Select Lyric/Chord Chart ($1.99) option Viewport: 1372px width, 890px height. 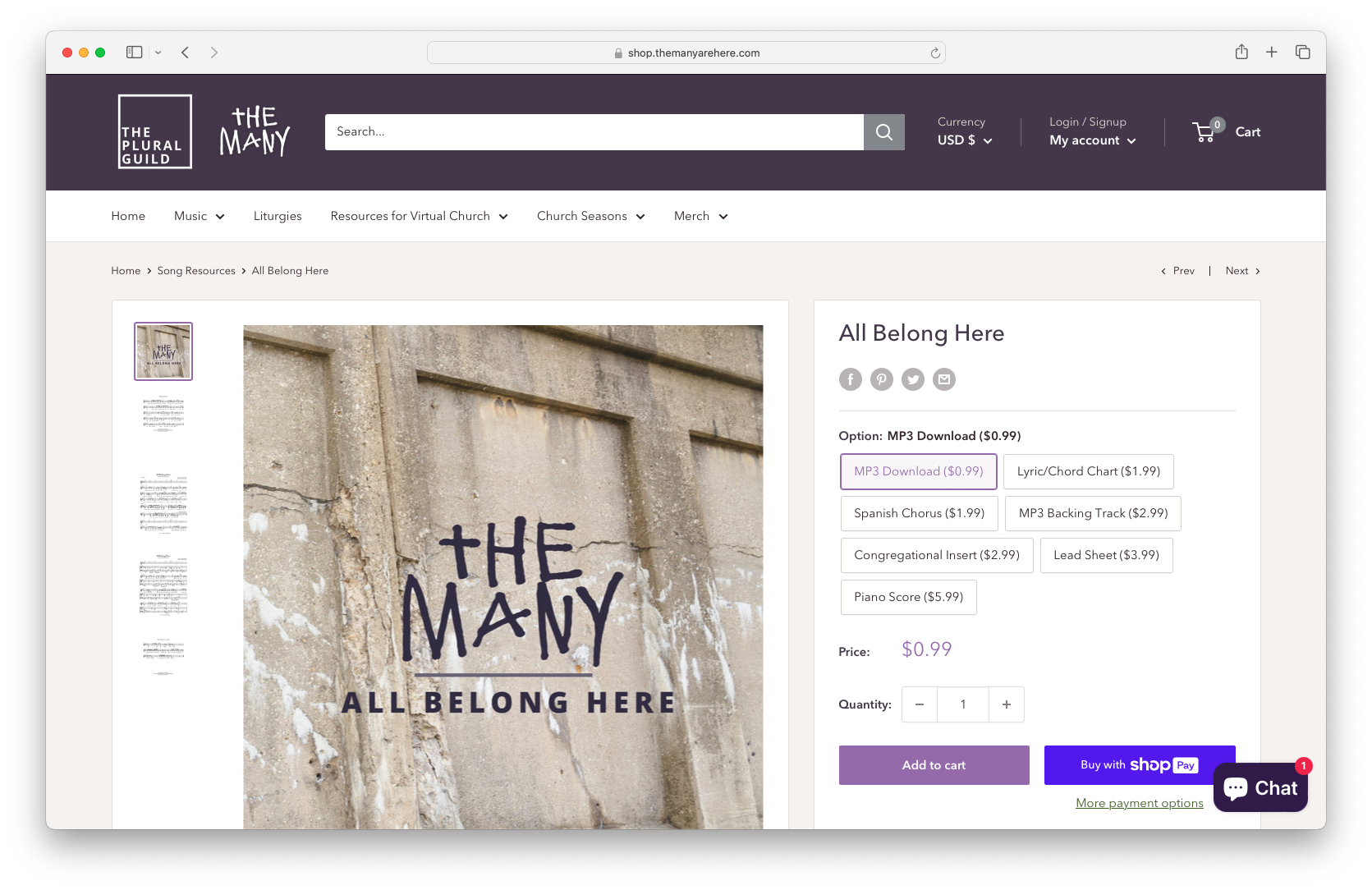pyautogui.click(x=1088, y=471)
